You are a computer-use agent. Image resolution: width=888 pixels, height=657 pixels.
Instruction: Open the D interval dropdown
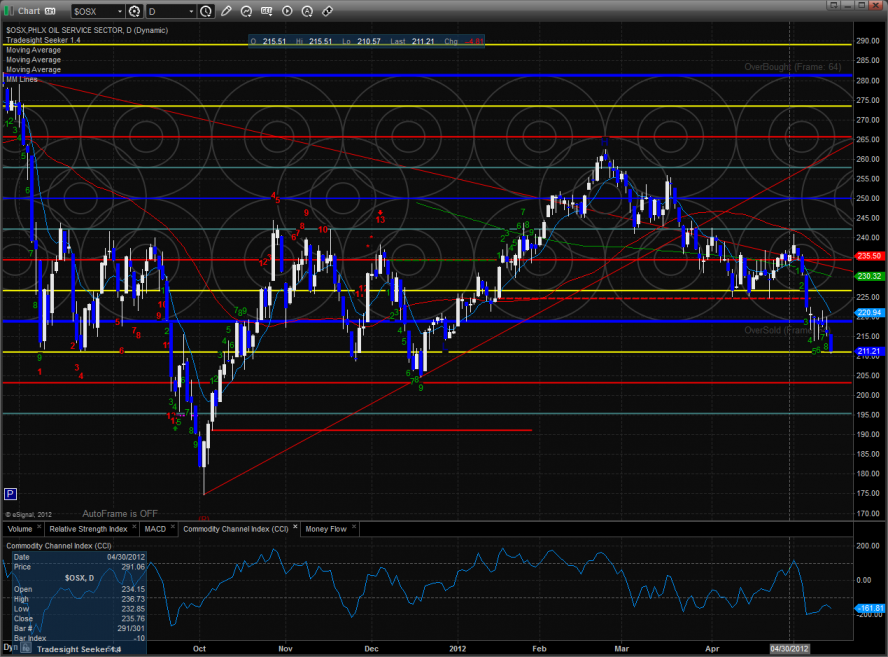point(189,11)
